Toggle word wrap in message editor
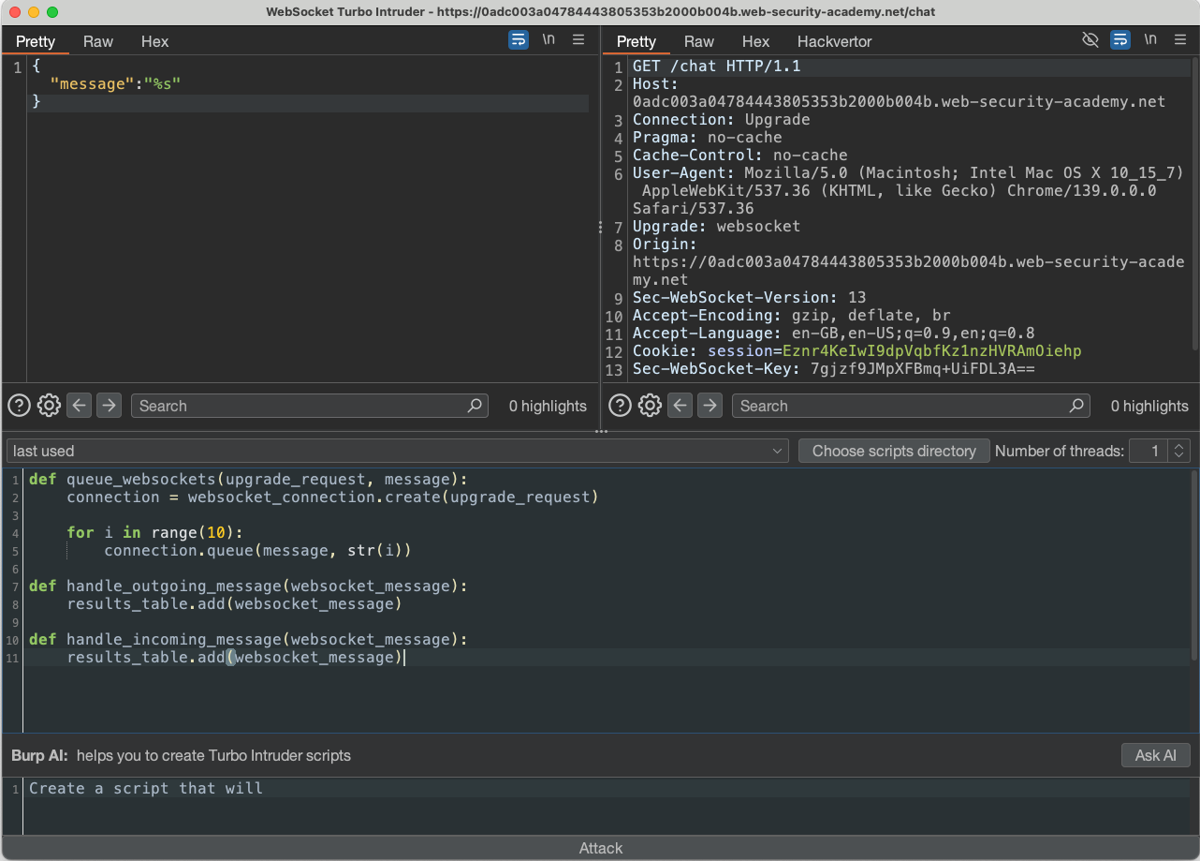Viewport: 1200px width, 861px height. click(518, 40)
